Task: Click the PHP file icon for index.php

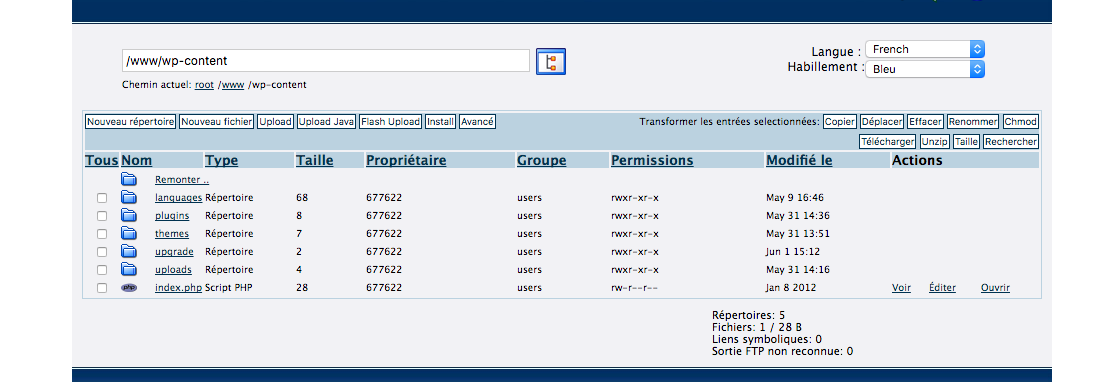Action: 129,288
